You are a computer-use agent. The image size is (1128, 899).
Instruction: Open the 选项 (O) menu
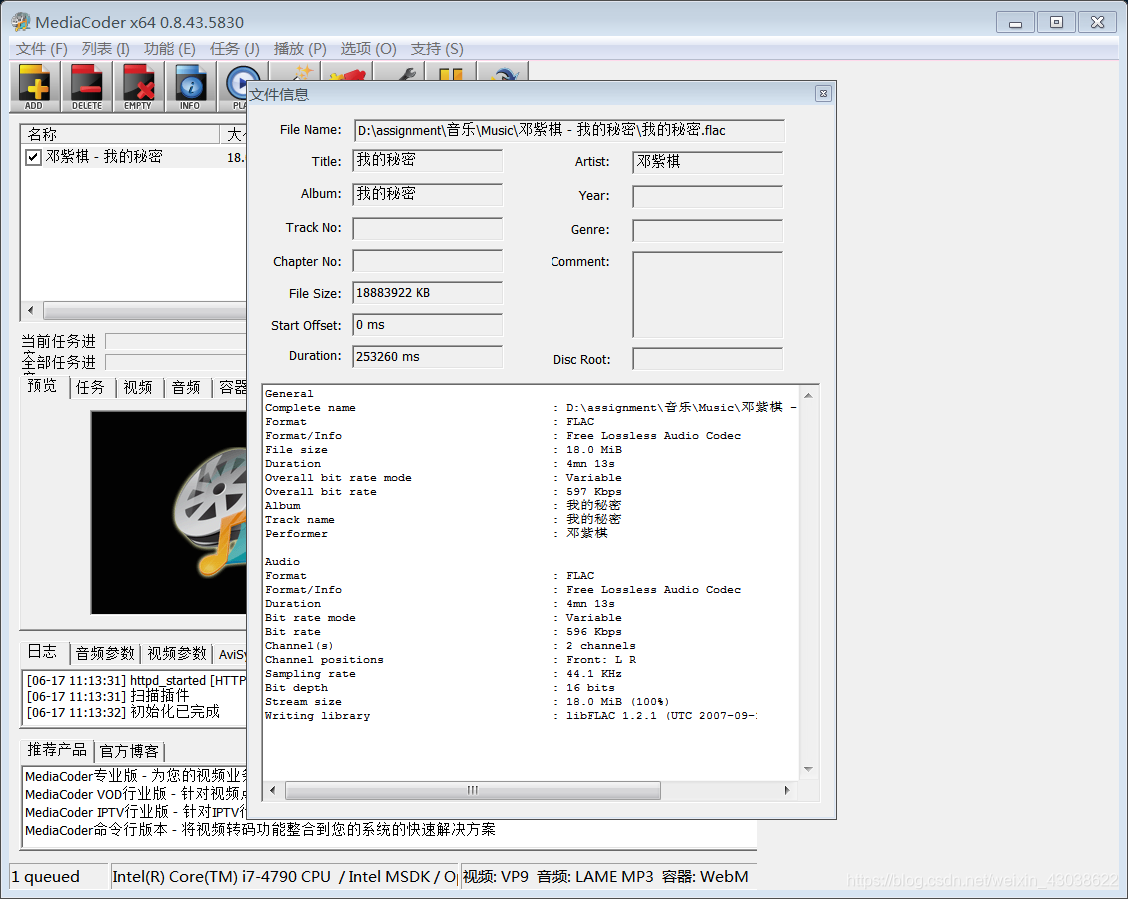368,49
